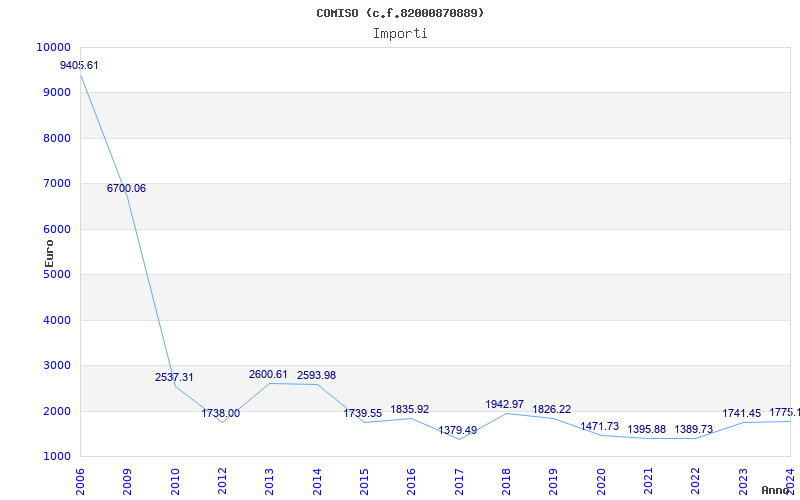The height and width of the screenshot is (500, 800).
Task: Click the 9405.61 data label
Action: point(79,65)
